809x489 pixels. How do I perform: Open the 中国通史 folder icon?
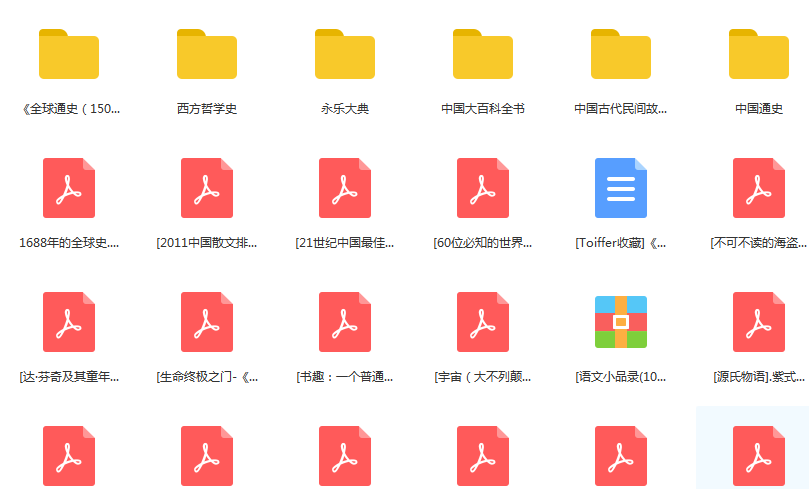(759, 54)
